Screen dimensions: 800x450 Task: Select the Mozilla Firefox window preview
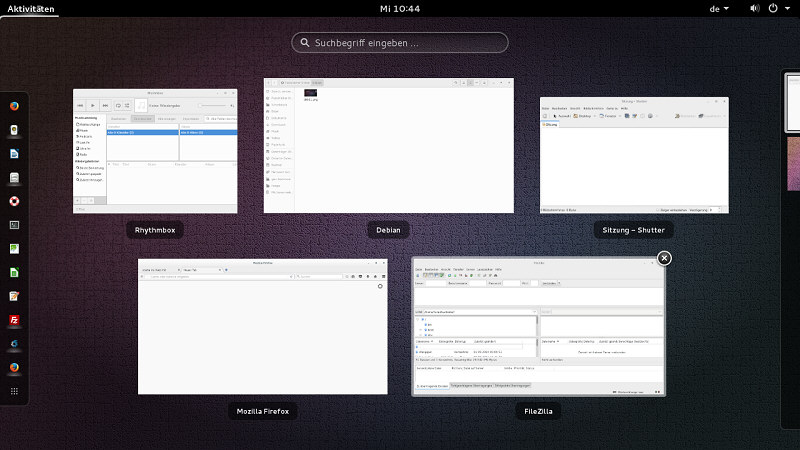coord(263,327)
